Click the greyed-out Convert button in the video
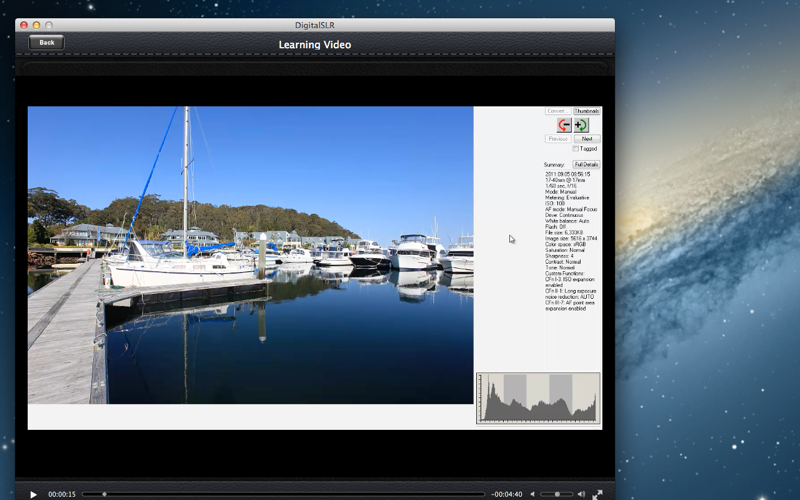 coord(558,111)
